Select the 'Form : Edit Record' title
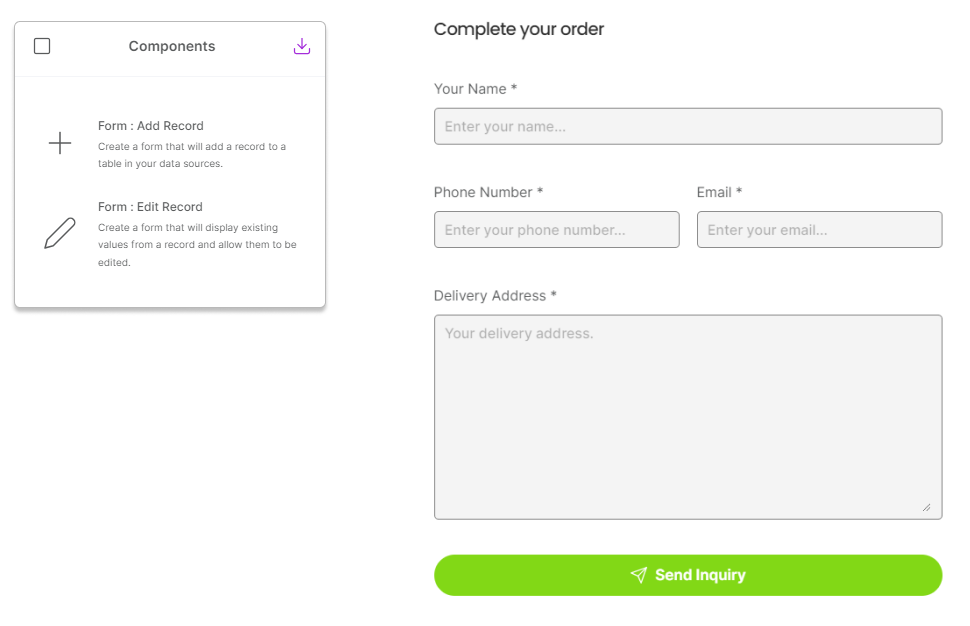 pos(150,207)
